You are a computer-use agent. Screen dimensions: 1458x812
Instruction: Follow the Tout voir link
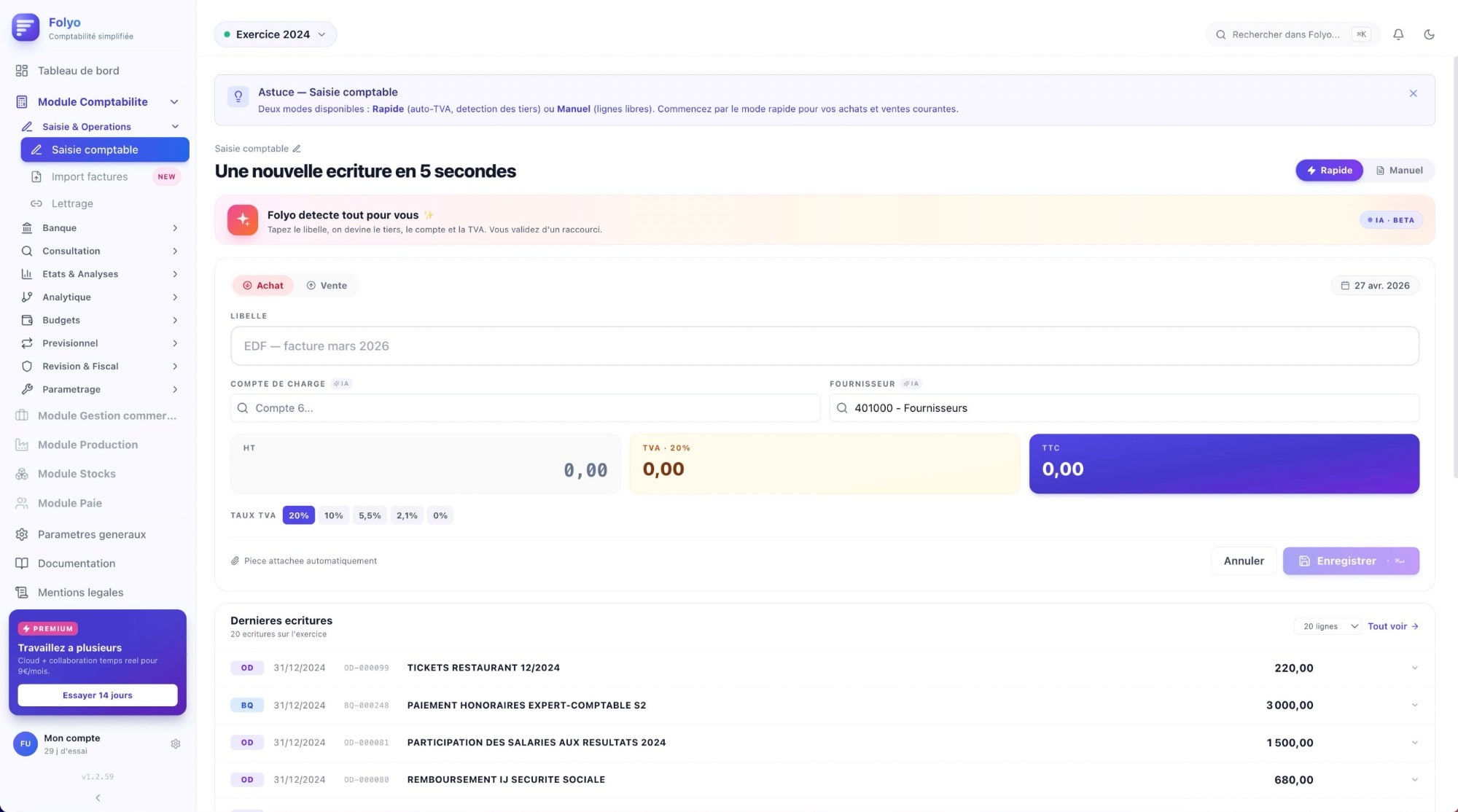(x=1392, y=625)
